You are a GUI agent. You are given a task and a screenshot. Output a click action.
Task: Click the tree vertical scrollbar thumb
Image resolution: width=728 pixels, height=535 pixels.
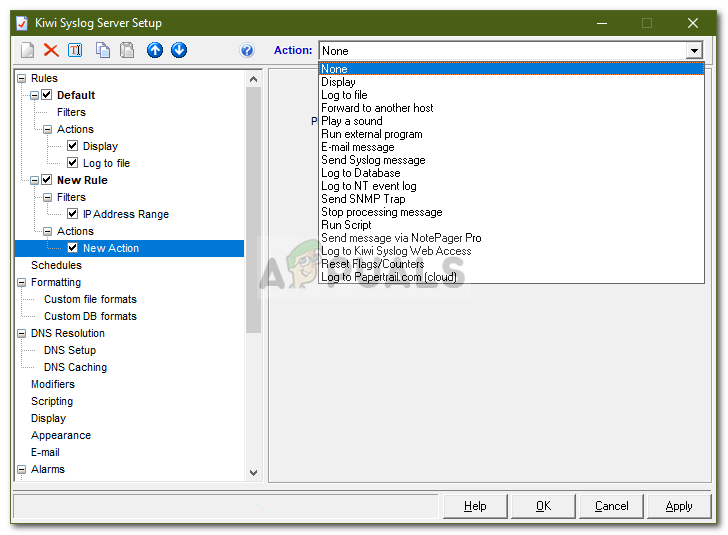tap(254, 210)
